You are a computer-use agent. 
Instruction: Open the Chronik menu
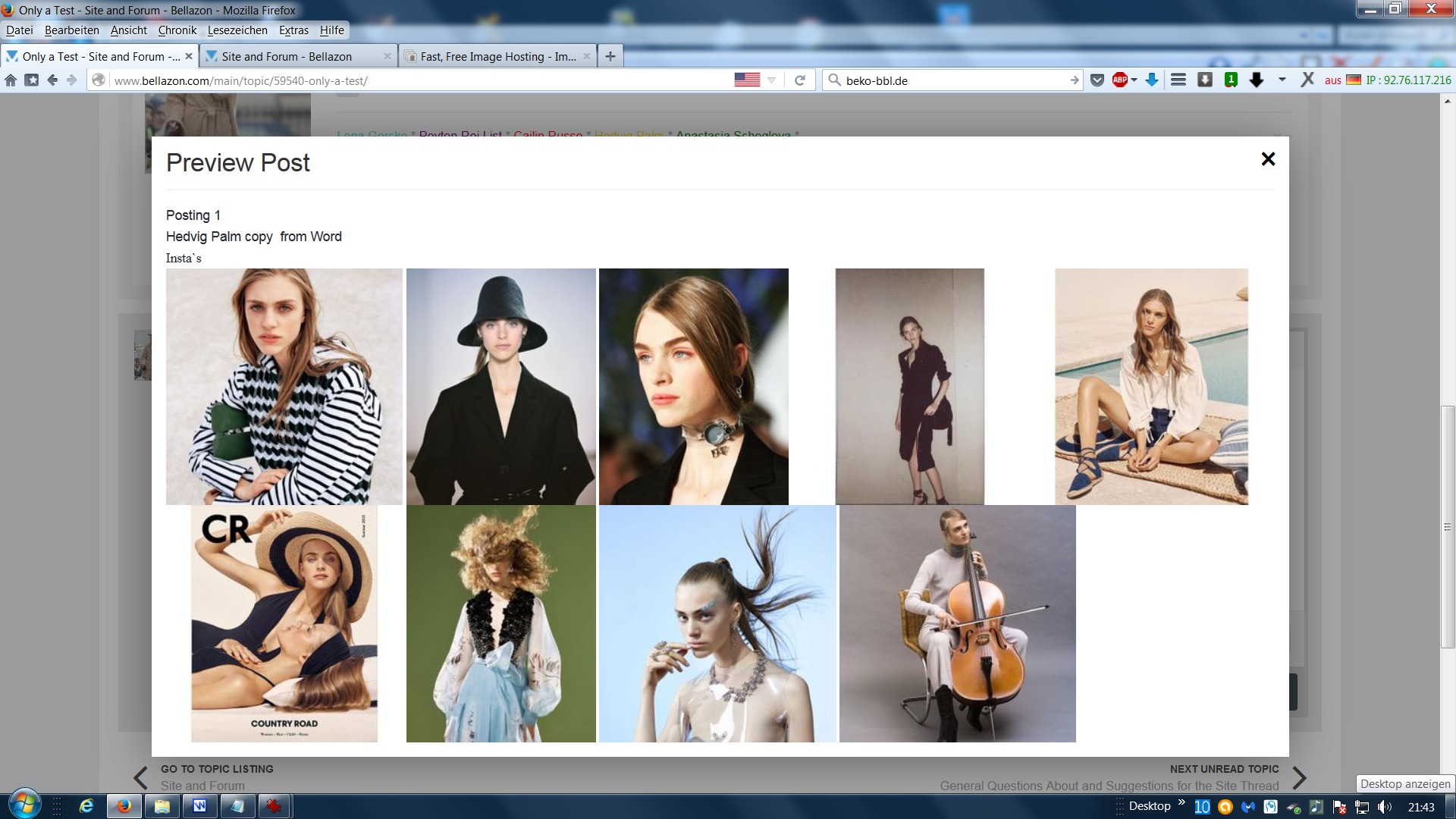[x=177, y=30]
